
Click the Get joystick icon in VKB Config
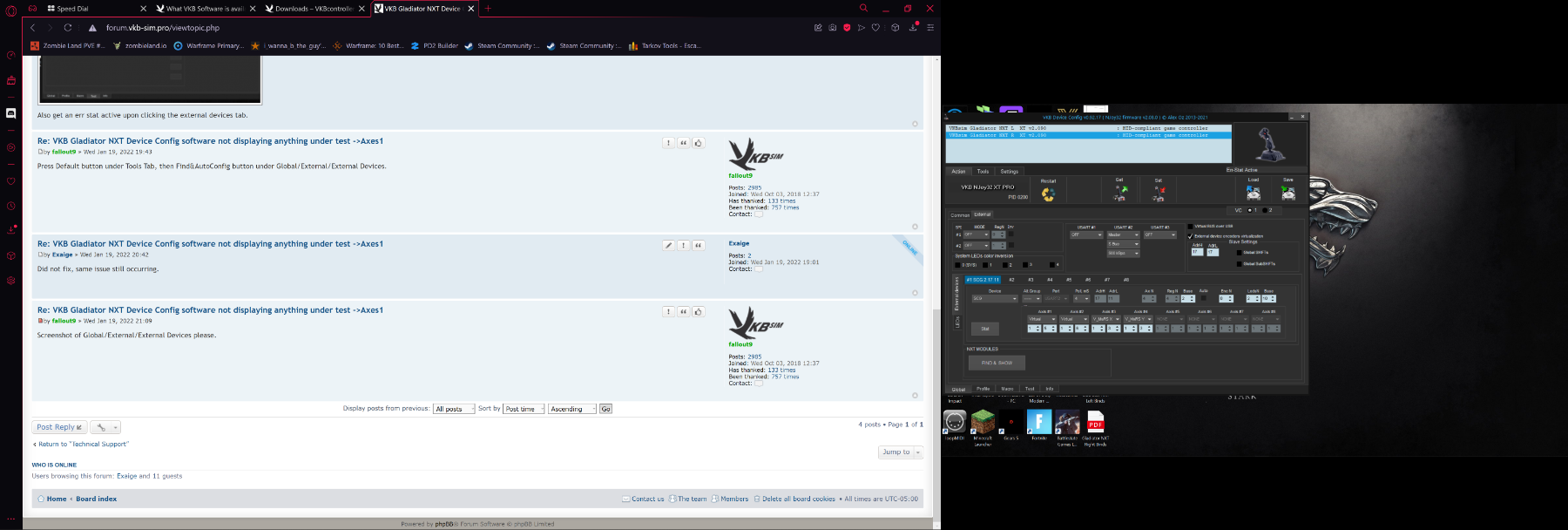click(x=1120, y=193)
